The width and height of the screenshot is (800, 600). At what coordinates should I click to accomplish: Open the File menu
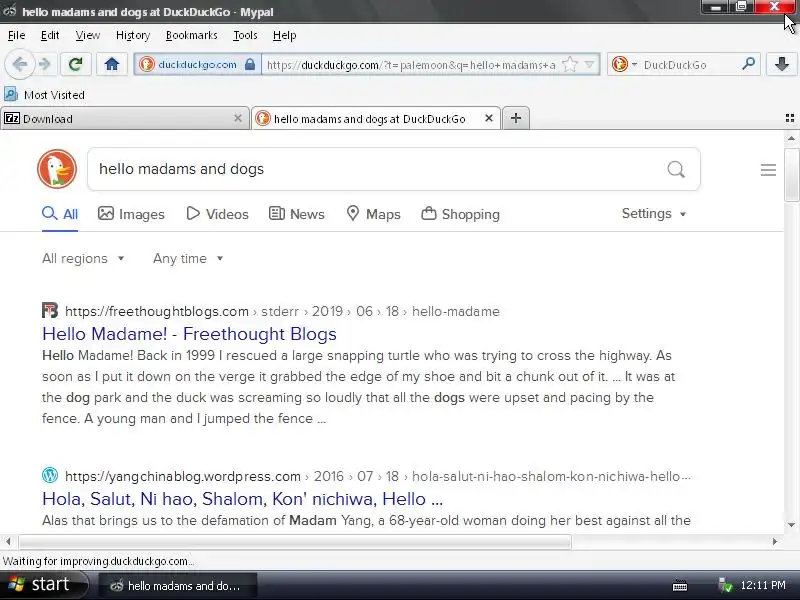[17, 35]
